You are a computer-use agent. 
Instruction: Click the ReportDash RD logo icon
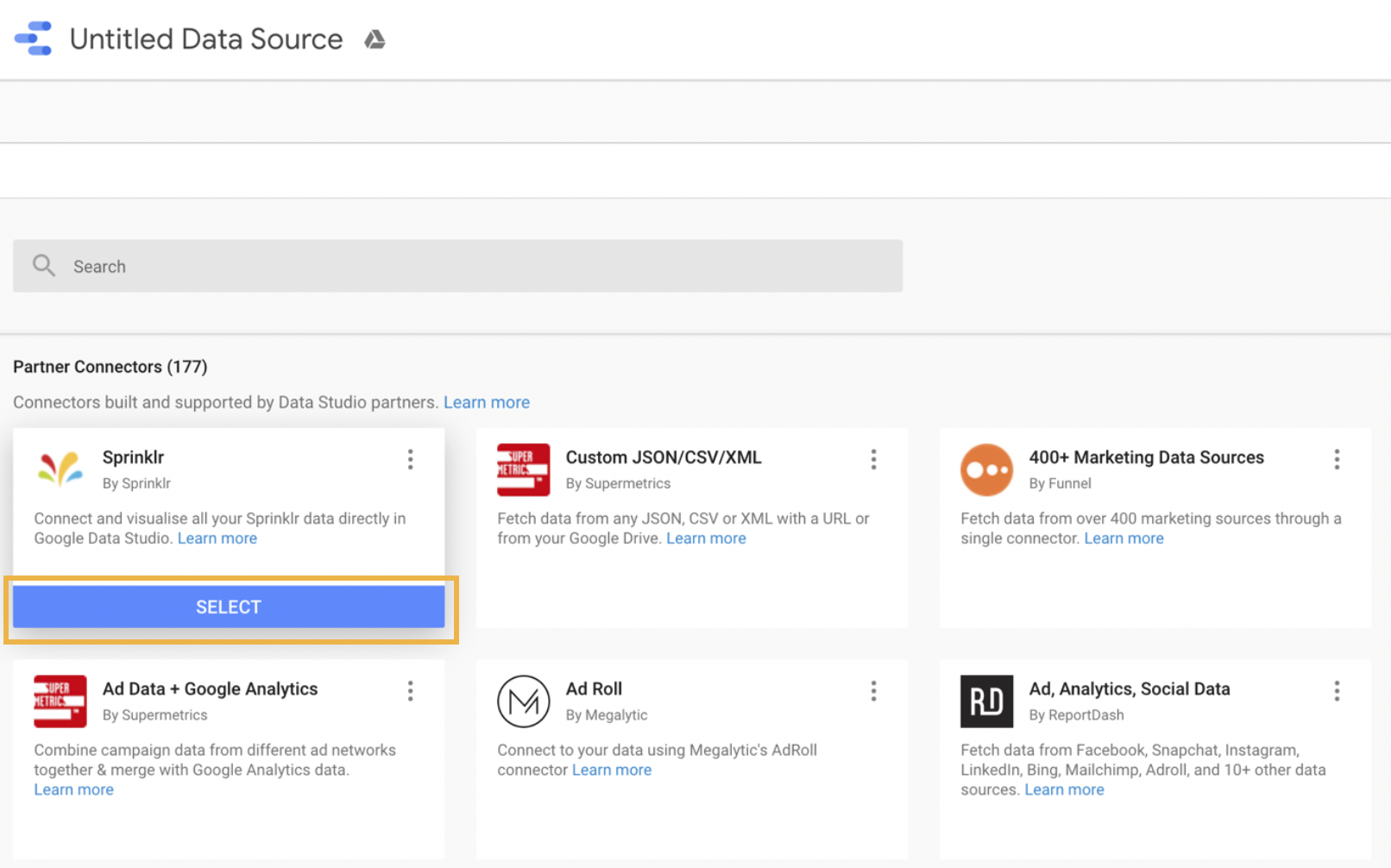pos(986,701)
